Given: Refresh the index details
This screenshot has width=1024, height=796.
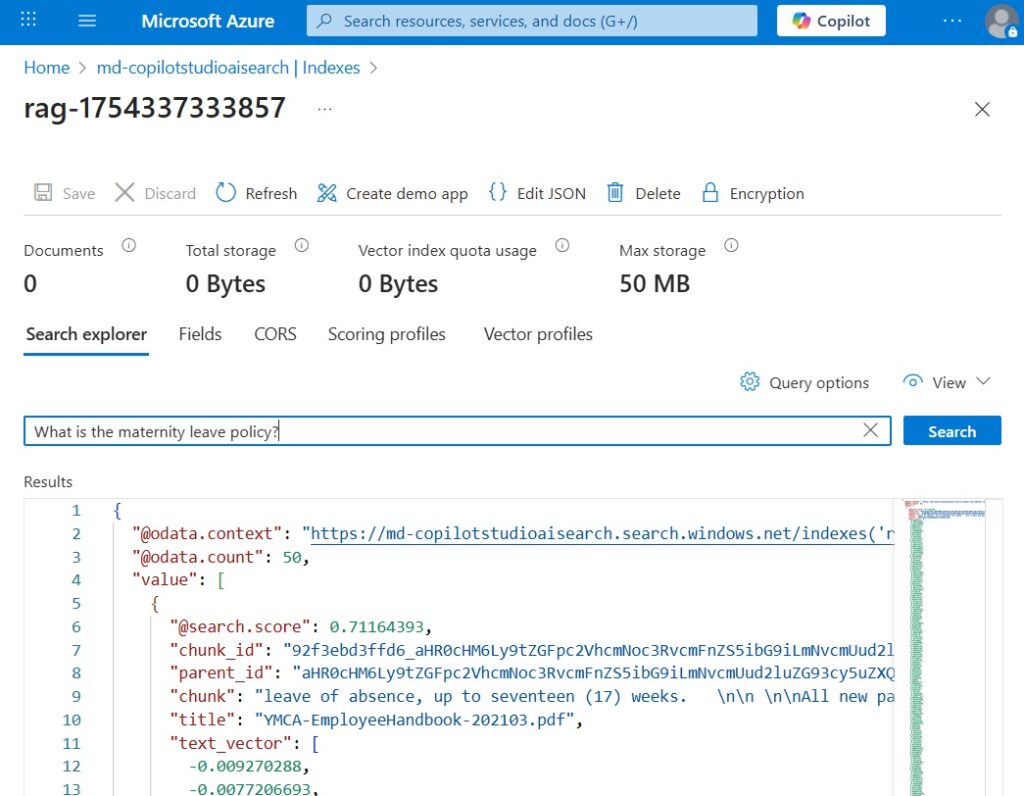Looking at the screenshot, I should click(257, 193).
